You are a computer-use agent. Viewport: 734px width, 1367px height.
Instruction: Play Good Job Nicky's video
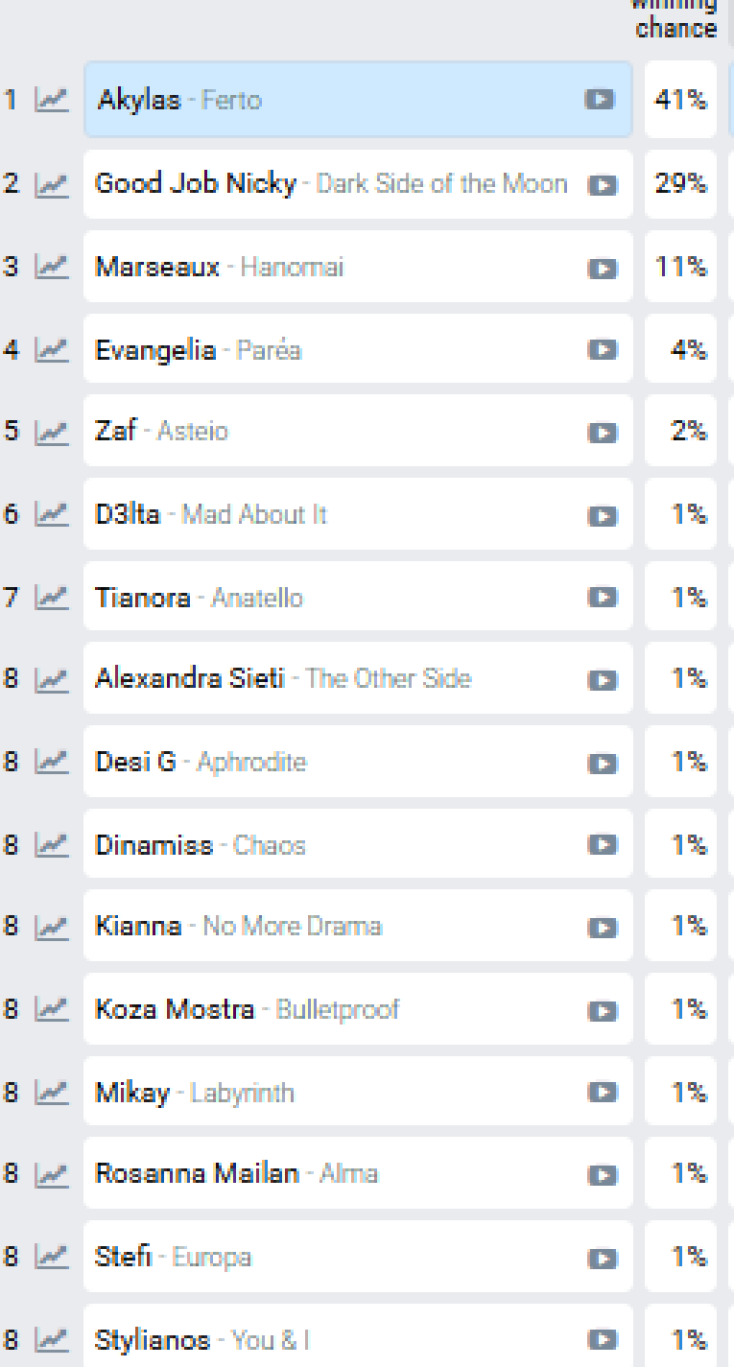602,185
